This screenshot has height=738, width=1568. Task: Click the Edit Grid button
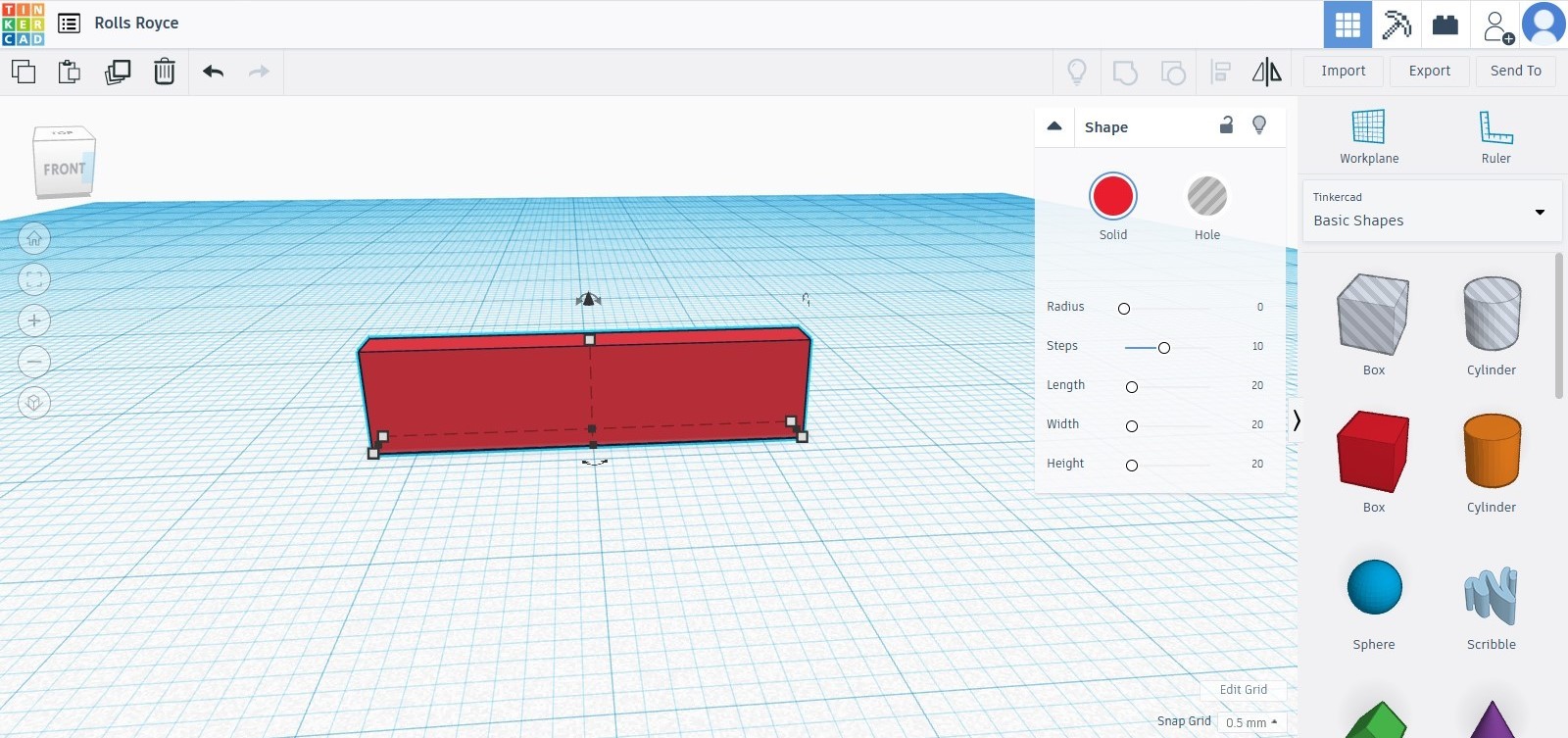click(x=1244, y=690)
